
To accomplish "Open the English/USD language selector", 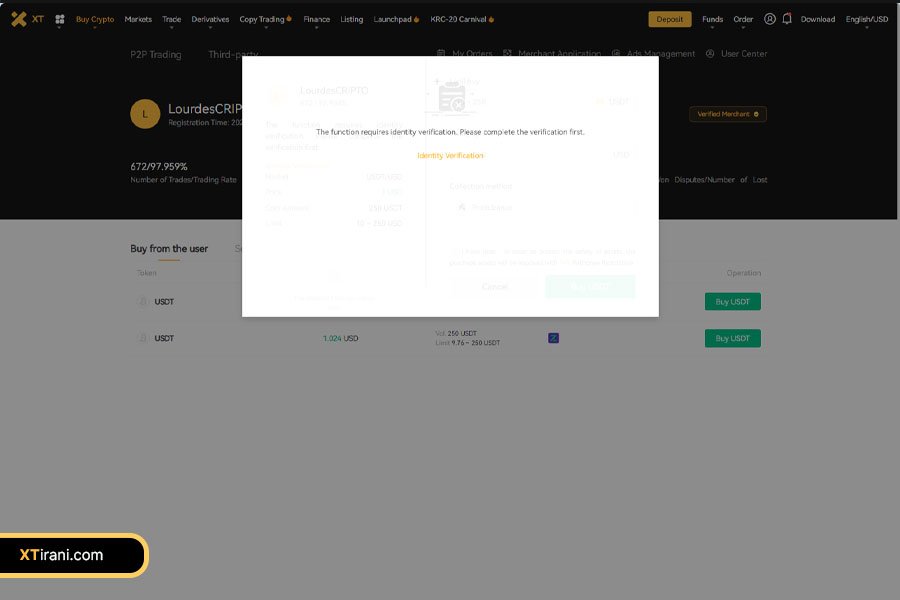I will coord(866,19).
